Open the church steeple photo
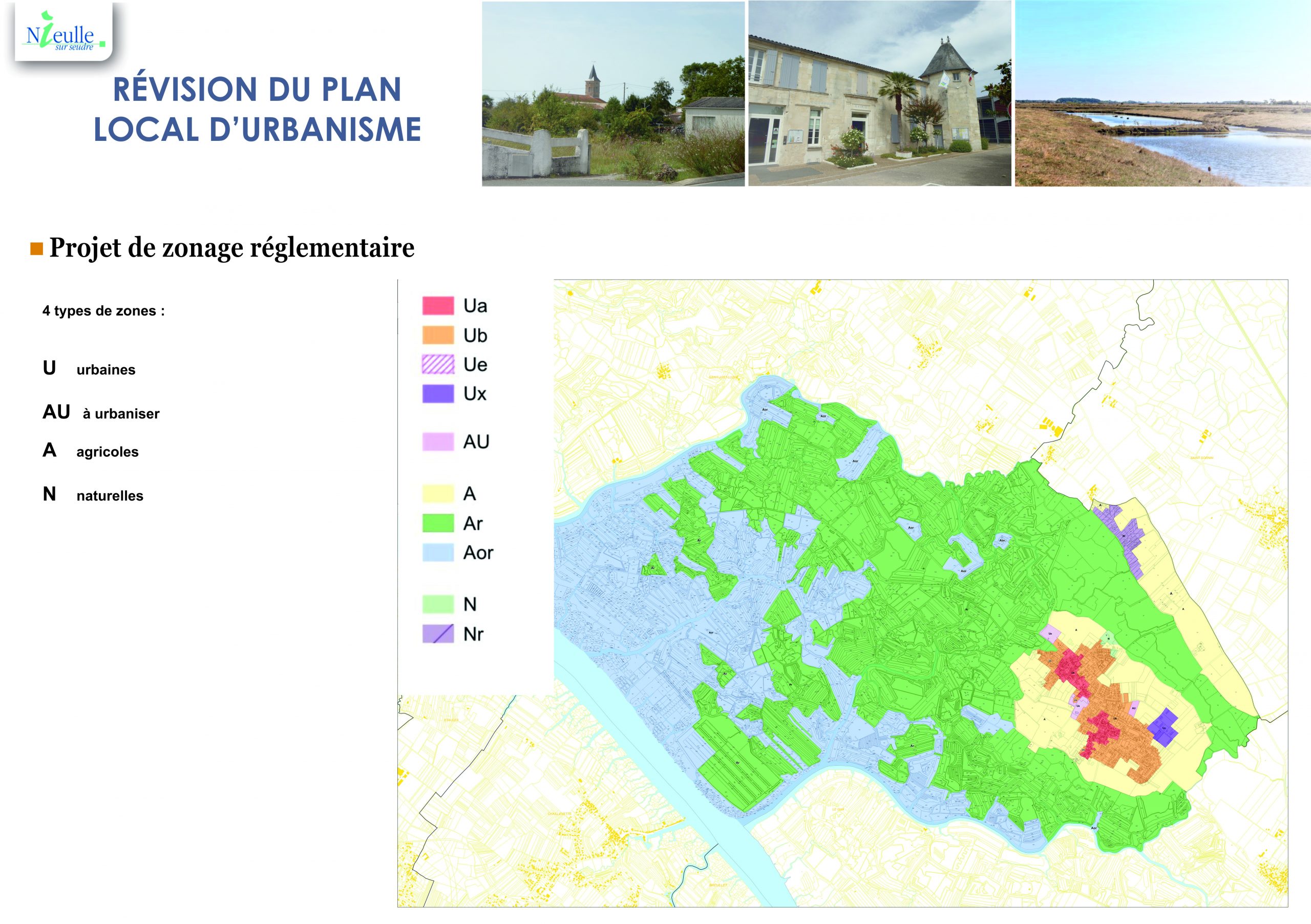The height and width of the screenshot is (924, 1311). 612,94
